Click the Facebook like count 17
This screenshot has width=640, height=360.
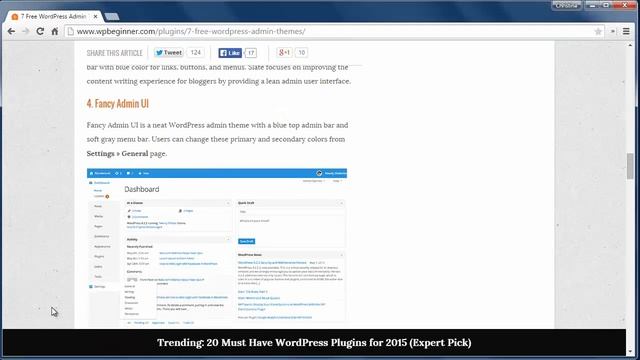(251, 53)
